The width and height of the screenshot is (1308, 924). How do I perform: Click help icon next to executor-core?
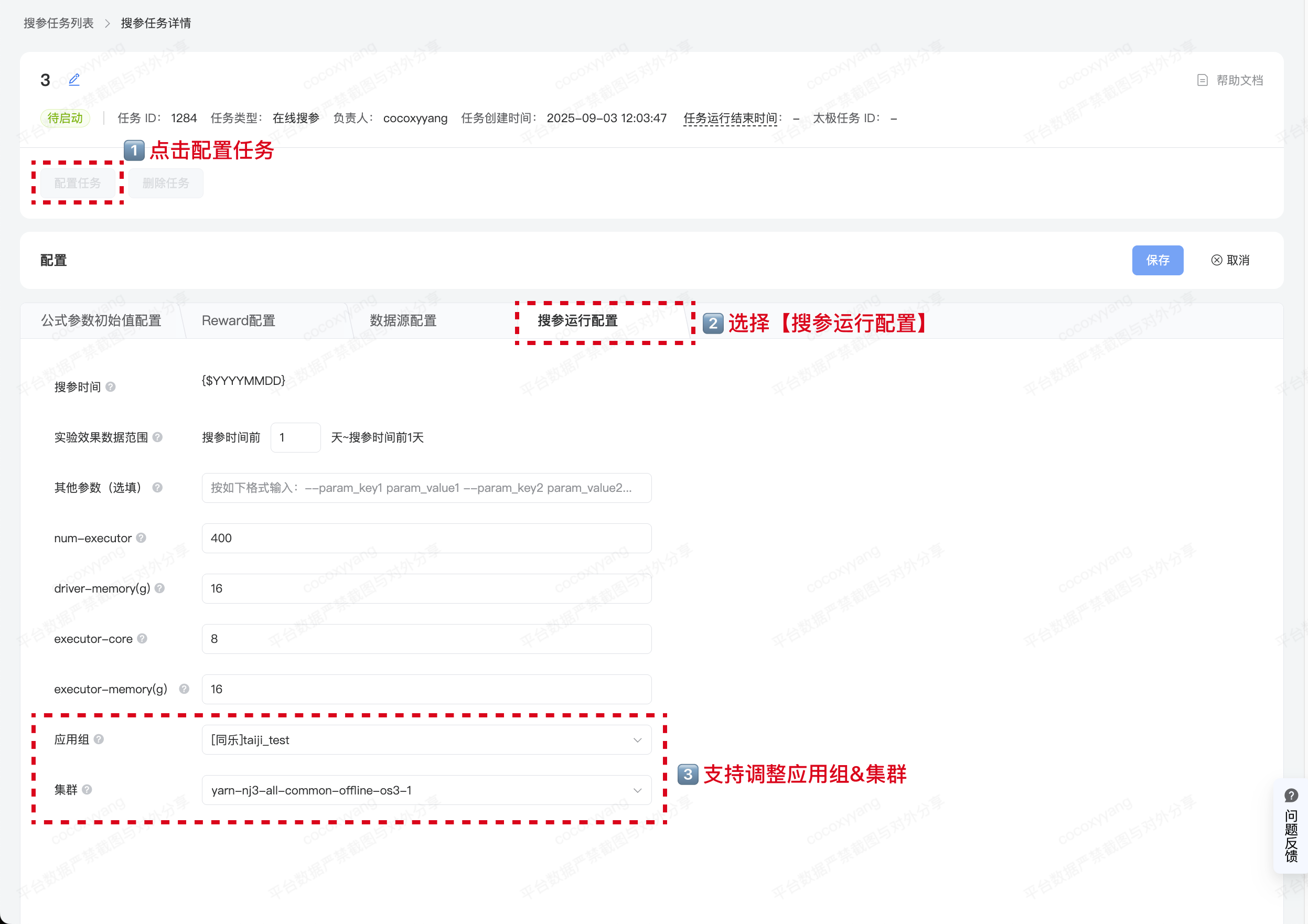pyautogui.click(x=143, y=639)
